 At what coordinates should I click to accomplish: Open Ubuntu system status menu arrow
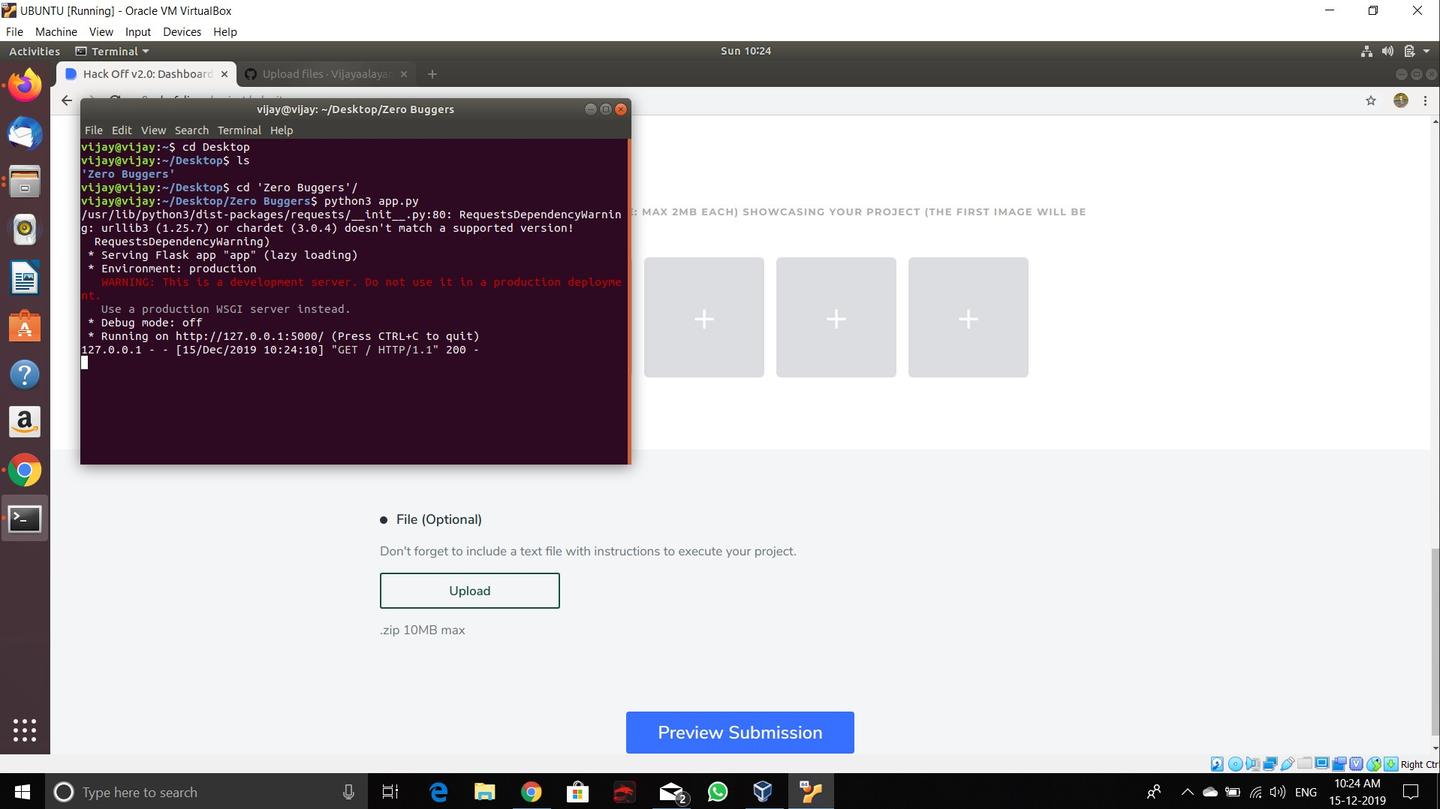(x=1426, y=51)
